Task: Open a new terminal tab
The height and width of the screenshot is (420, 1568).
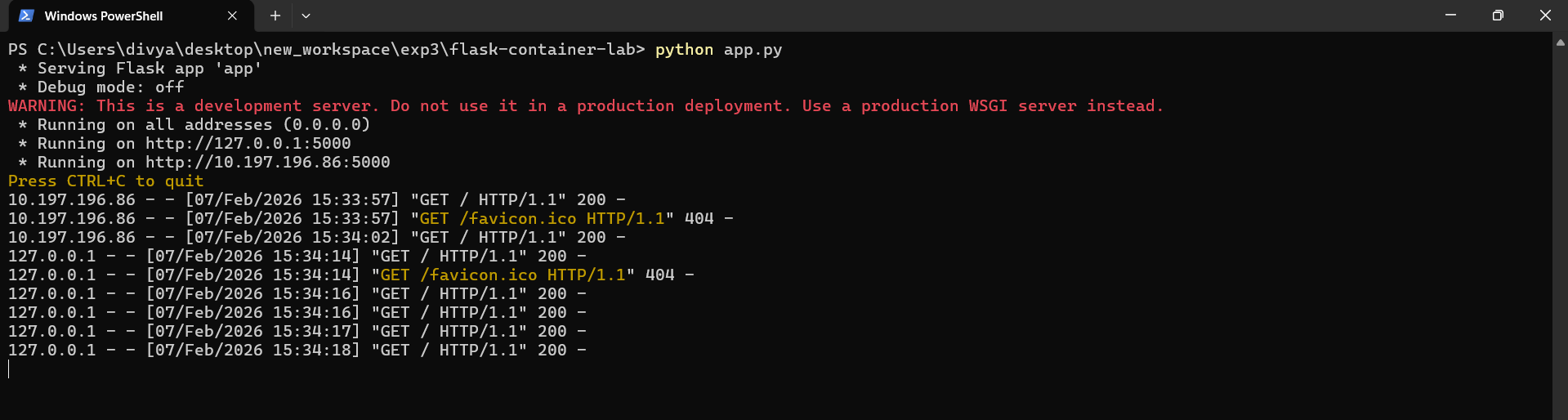Action: click(x=275, y=16)
